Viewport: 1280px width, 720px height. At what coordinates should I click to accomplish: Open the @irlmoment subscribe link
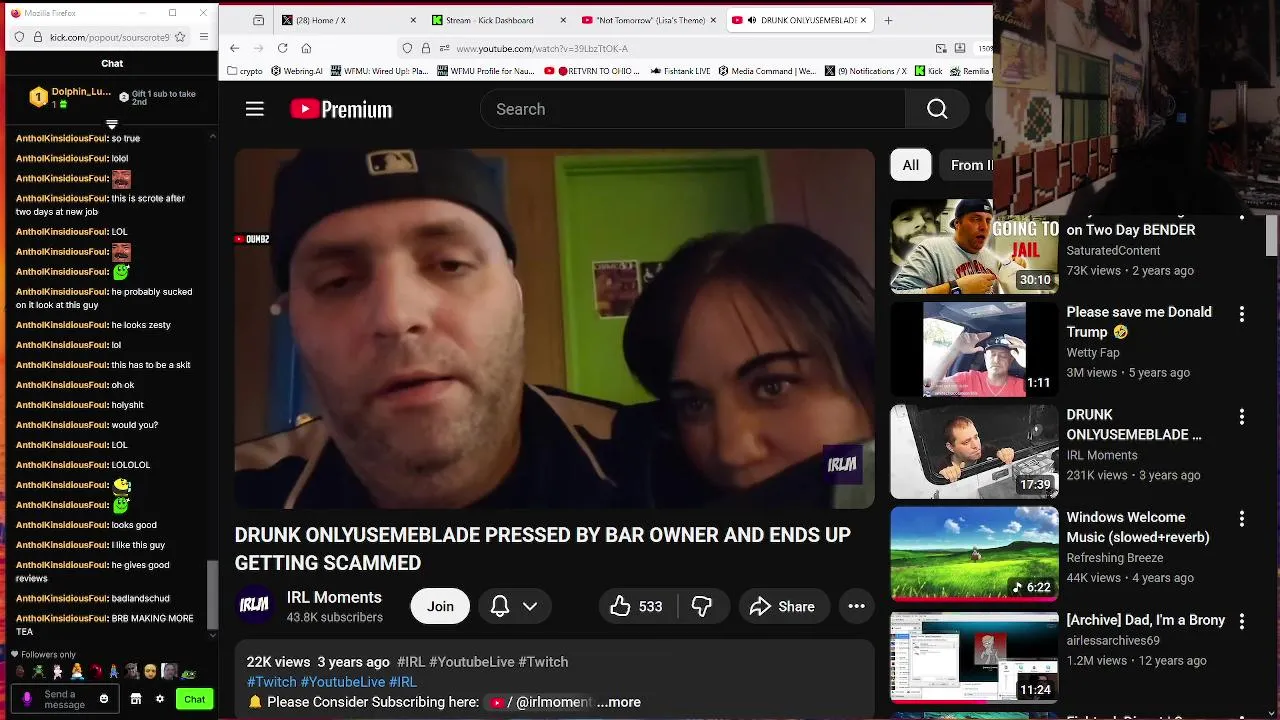[548, 702]
